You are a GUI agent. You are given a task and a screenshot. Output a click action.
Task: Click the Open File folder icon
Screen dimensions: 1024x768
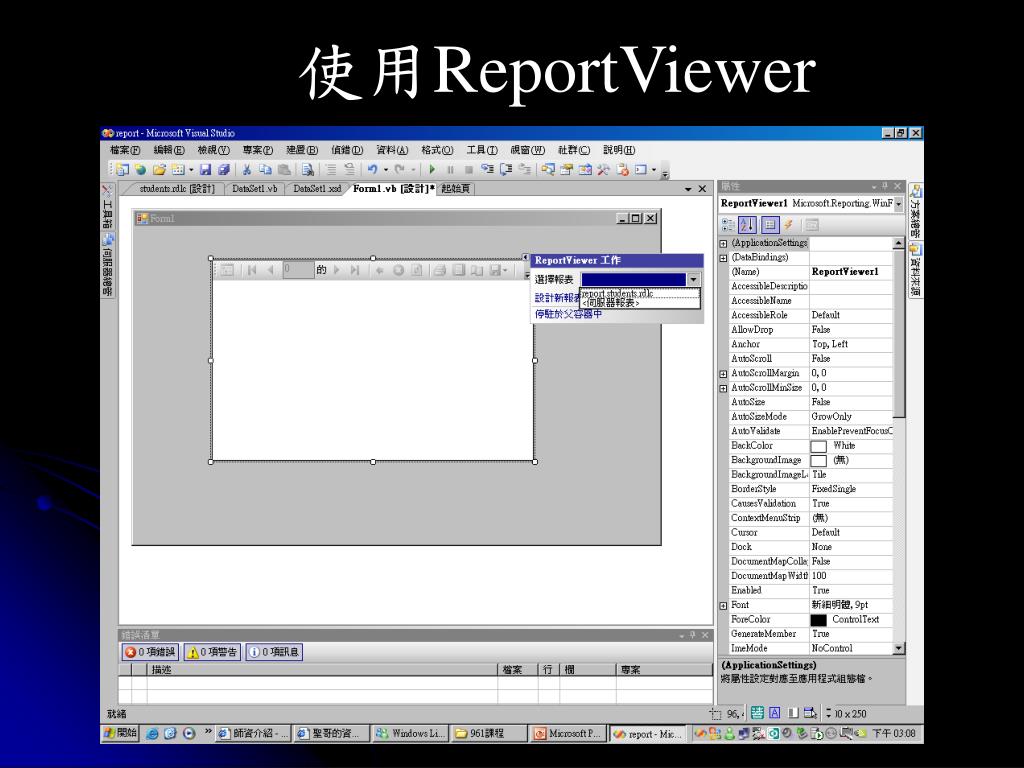pyautogui.click(x=159, y=170)
